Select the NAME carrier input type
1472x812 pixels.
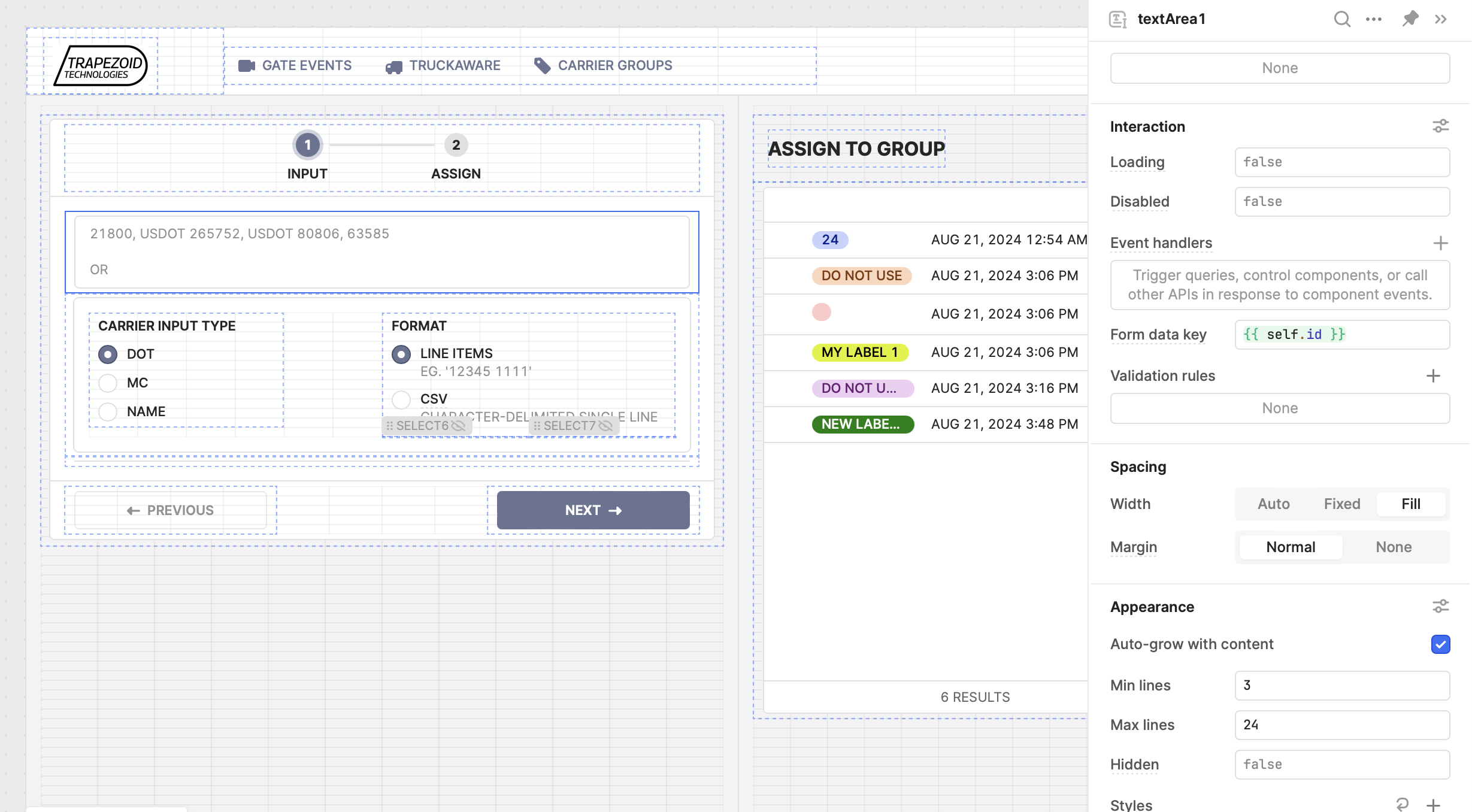click(x=108, y=411)
